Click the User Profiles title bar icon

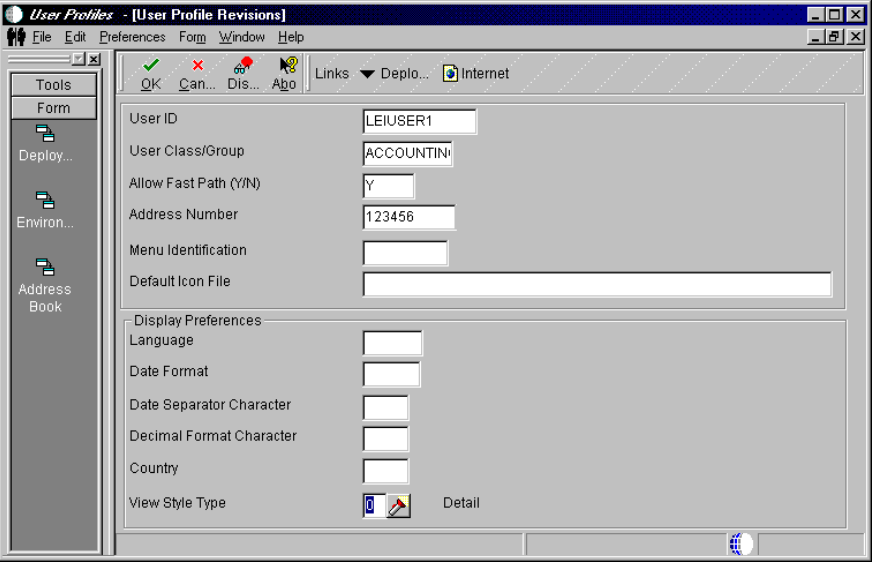click(13, 14)
